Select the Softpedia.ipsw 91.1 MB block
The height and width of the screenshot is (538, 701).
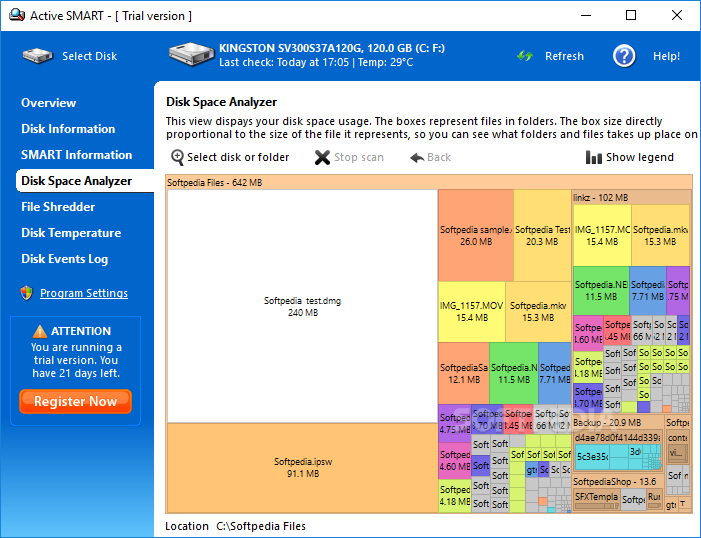pyautogui.click(x=302, y=467)
